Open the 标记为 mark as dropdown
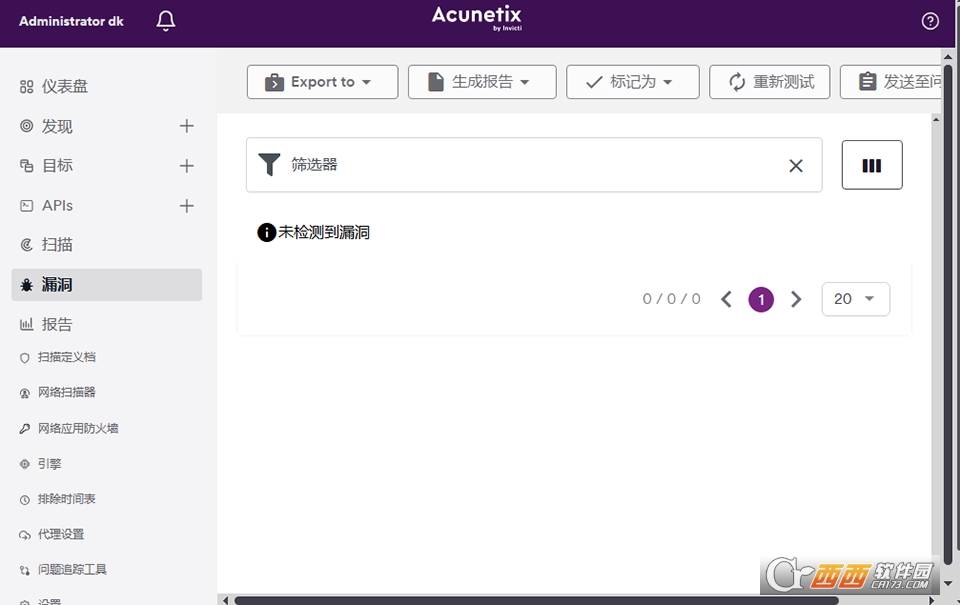Screen dimensions: 960x605 coord(632,82)
